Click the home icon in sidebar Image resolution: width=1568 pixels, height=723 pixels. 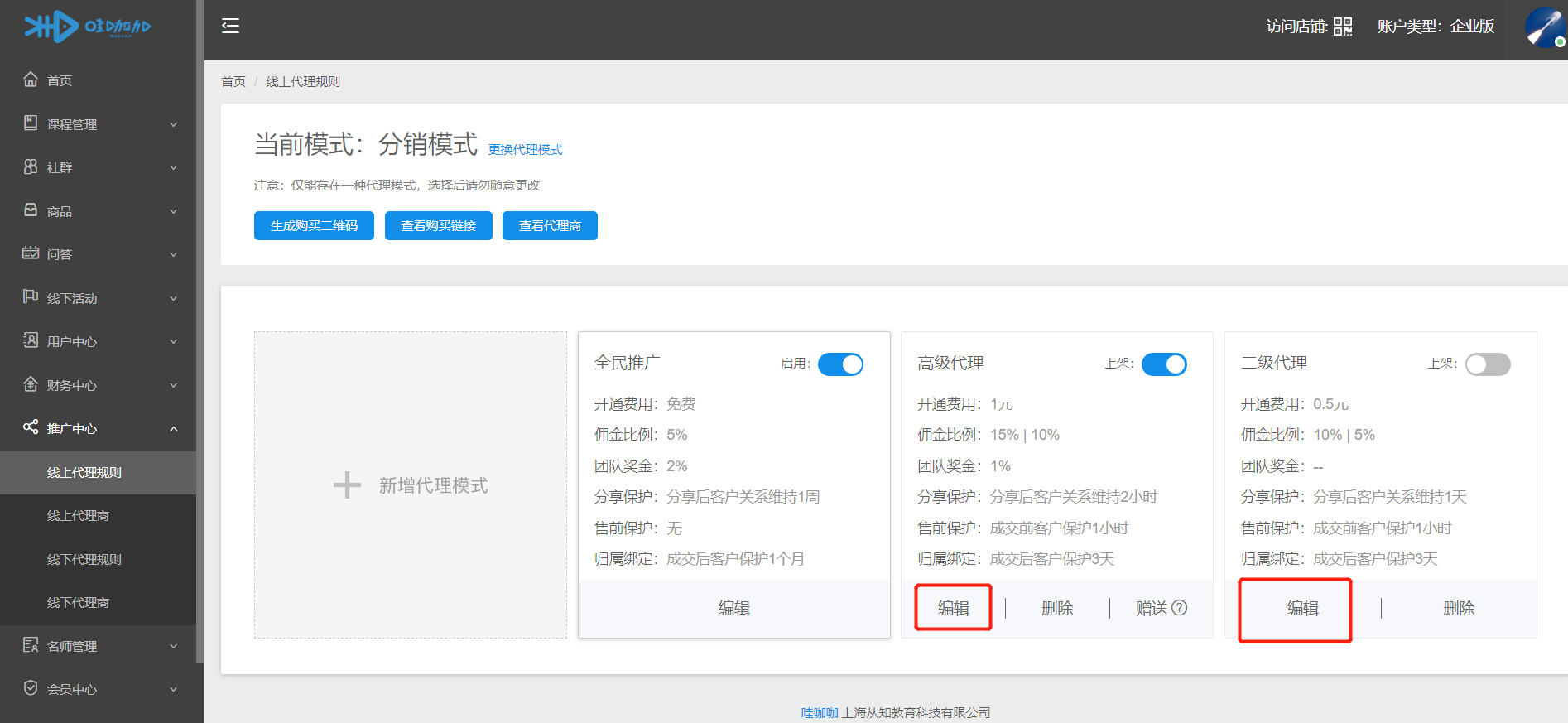31,80
